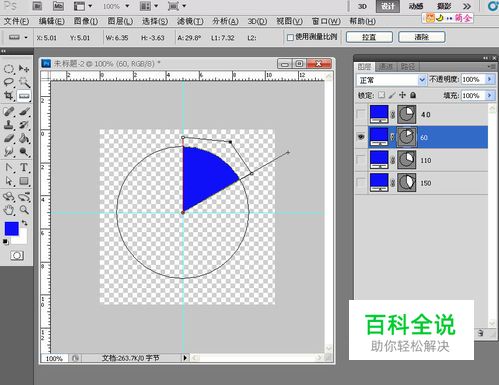This screenshot has height=385, width=499.
Task: Select the Clone Stamp tool
Action: click(9, 125)
